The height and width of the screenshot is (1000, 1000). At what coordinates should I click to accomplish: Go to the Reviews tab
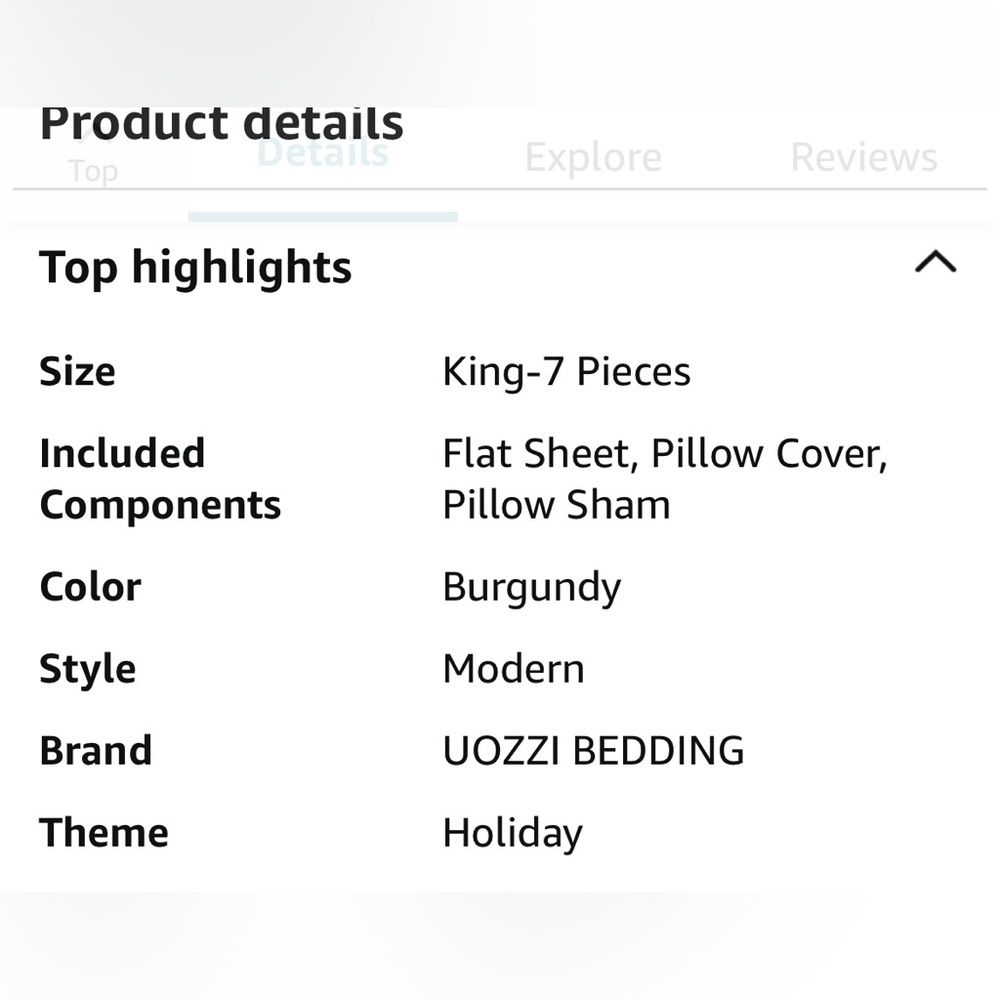(862, 156)
